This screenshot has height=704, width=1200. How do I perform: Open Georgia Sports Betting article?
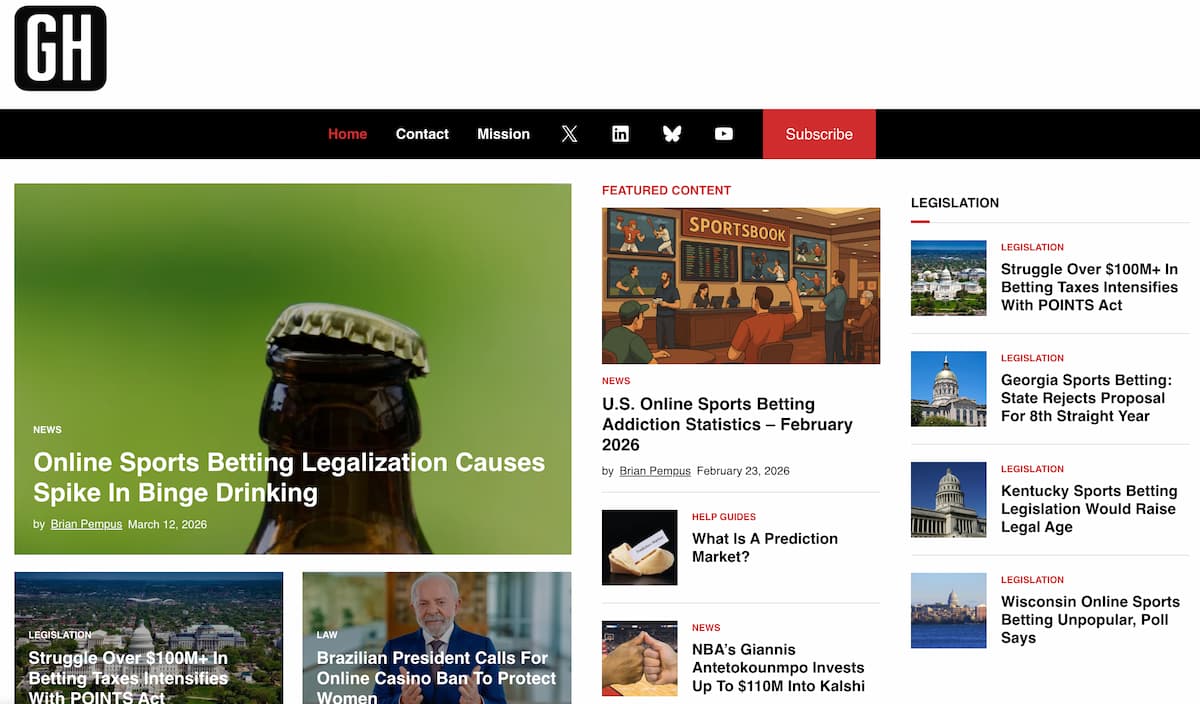(1086, 398)
